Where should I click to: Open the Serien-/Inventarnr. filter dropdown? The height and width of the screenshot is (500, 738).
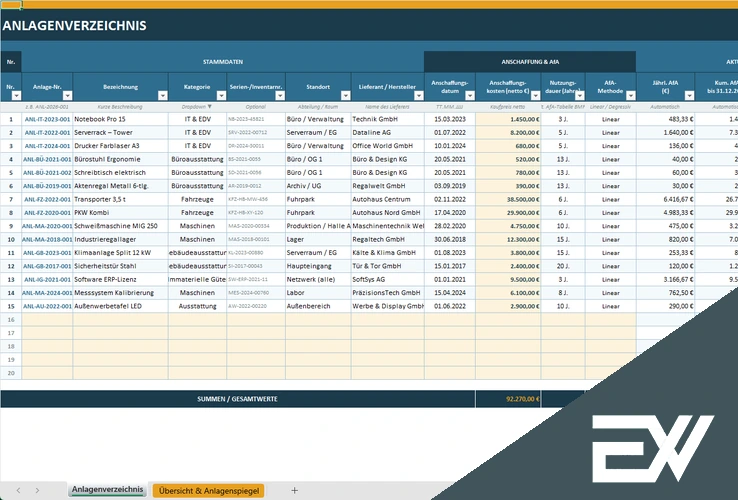tap(280, 96)
